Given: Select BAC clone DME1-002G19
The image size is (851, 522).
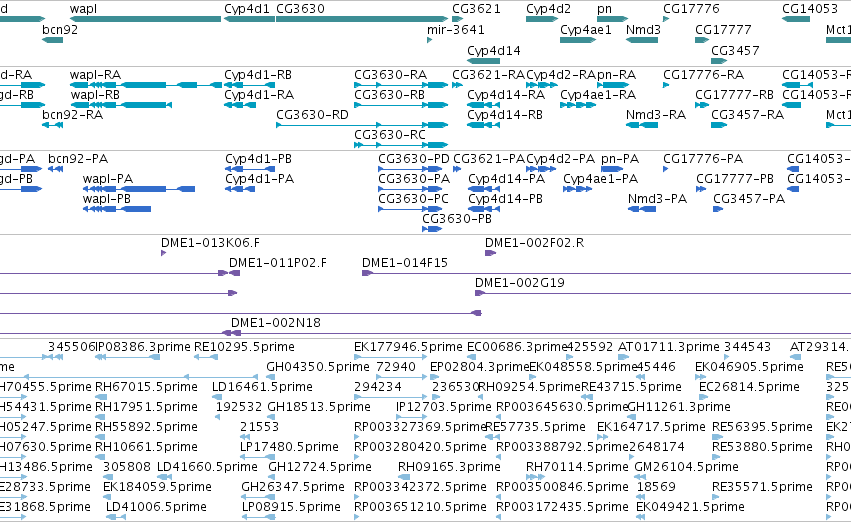Looking at the screenshot, I should pyautogui.click(x=519, y=283).
